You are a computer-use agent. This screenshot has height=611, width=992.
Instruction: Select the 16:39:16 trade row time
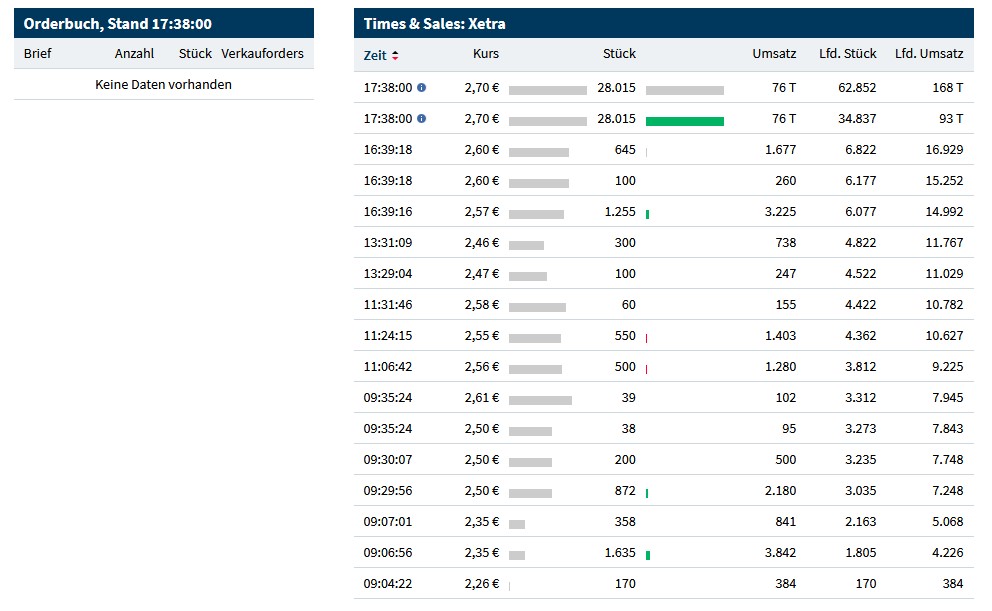pos(388,212)
